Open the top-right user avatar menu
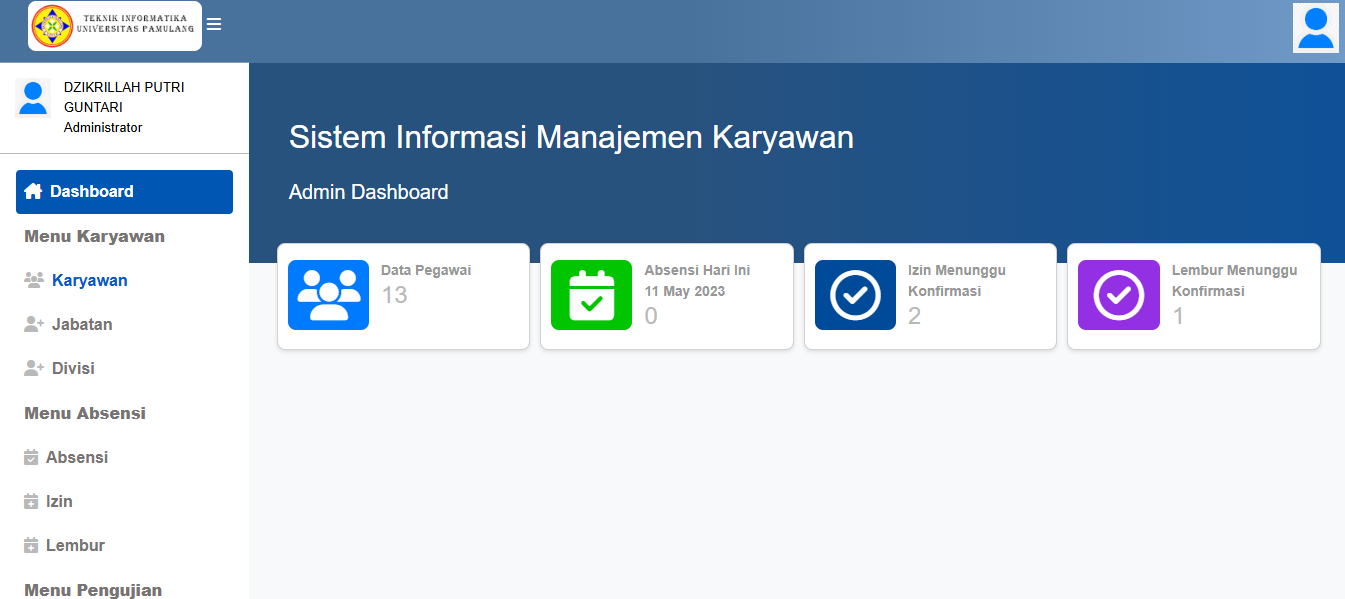This screenshot has width=1345, height=599. [x=1315, y=28]
